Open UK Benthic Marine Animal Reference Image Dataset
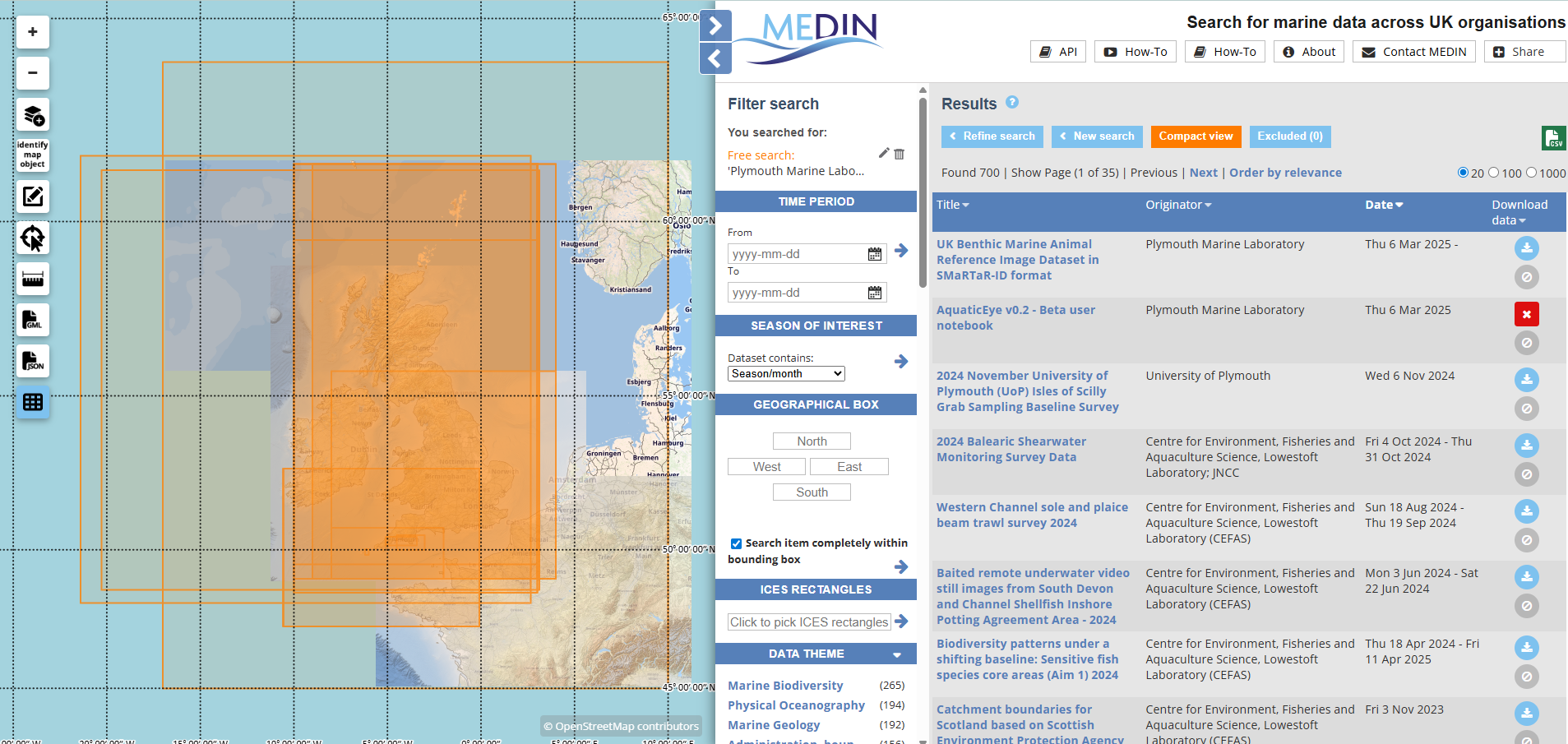 tap(1018, 260)
